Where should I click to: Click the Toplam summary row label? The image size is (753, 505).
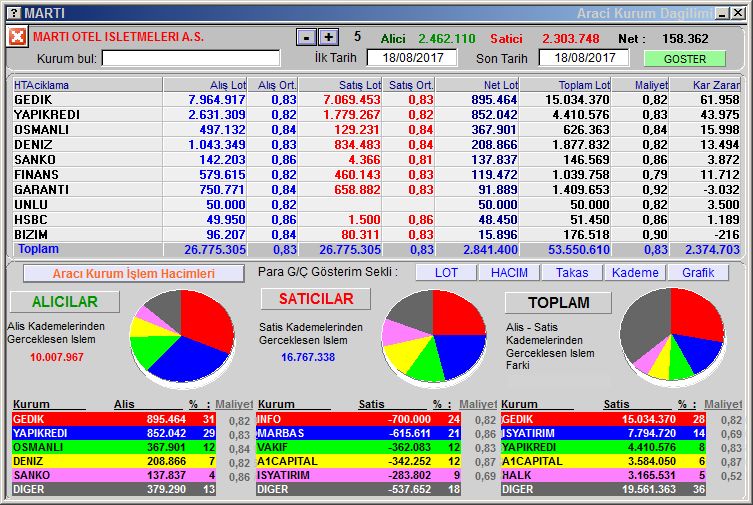tap(38, 249)
